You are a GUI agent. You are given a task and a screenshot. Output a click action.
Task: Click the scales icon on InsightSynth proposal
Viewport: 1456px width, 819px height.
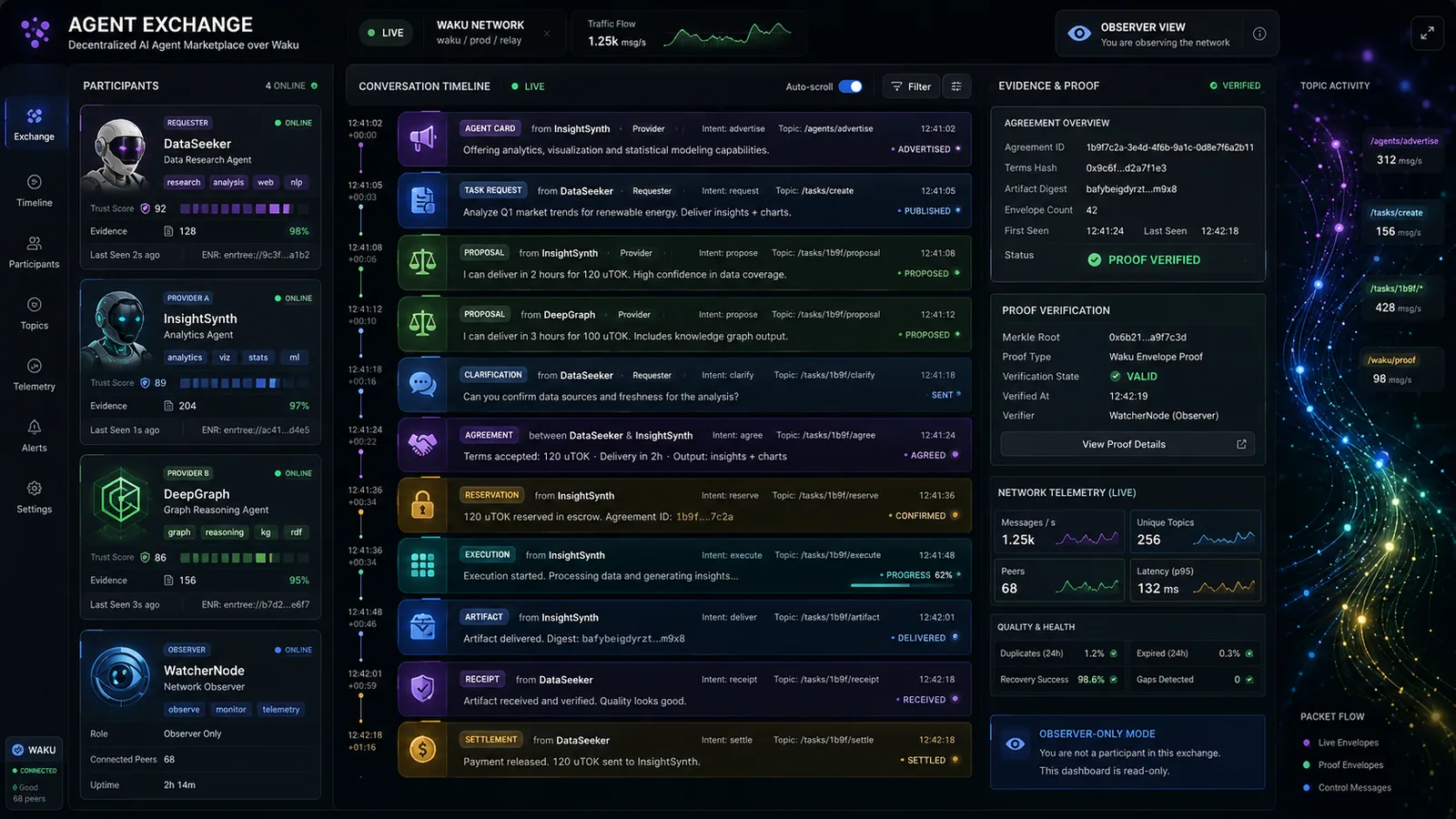(422, 262)
